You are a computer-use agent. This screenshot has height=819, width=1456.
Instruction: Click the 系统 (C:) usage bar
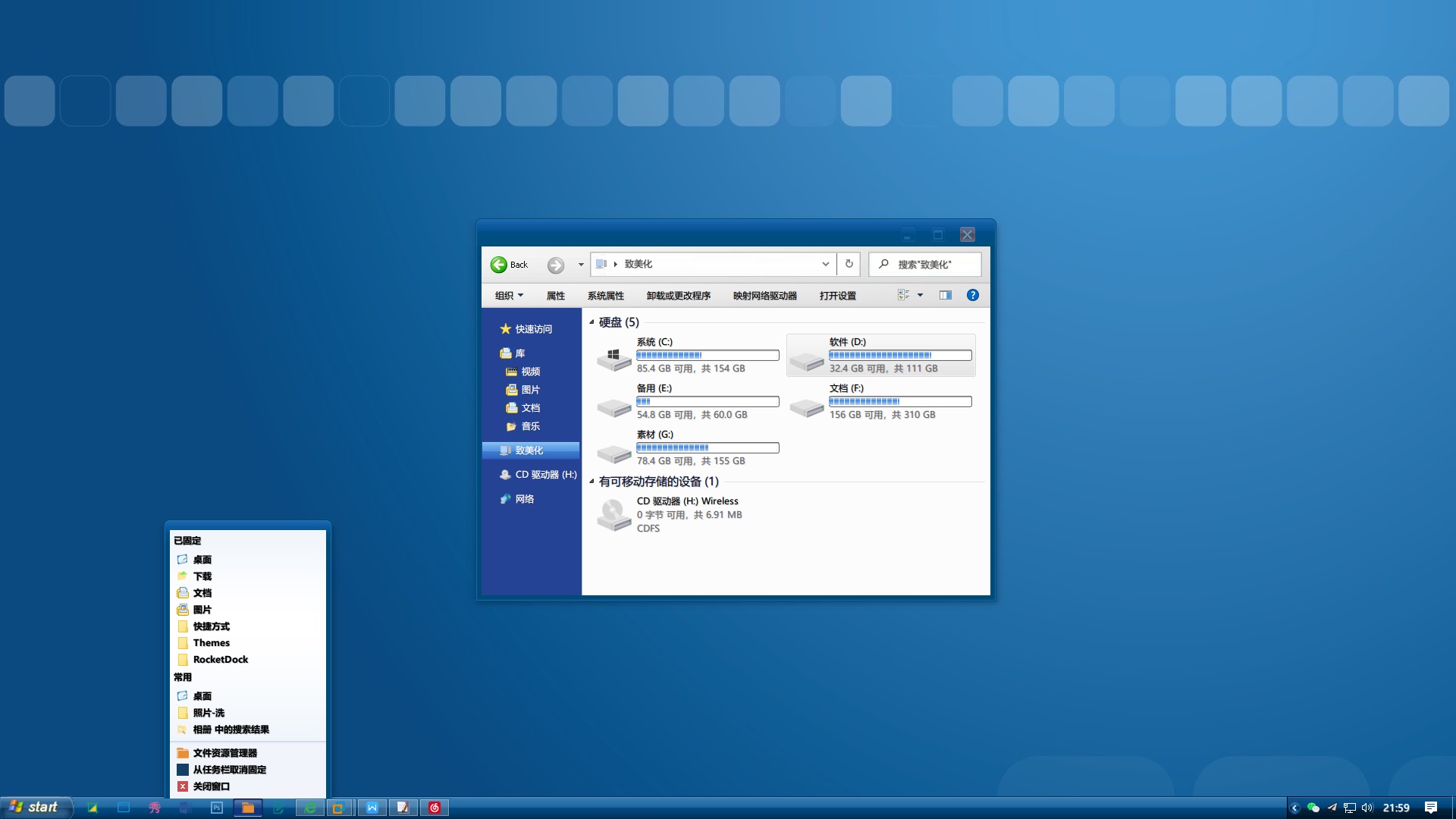pyautogui.click(x=708, y=355)
